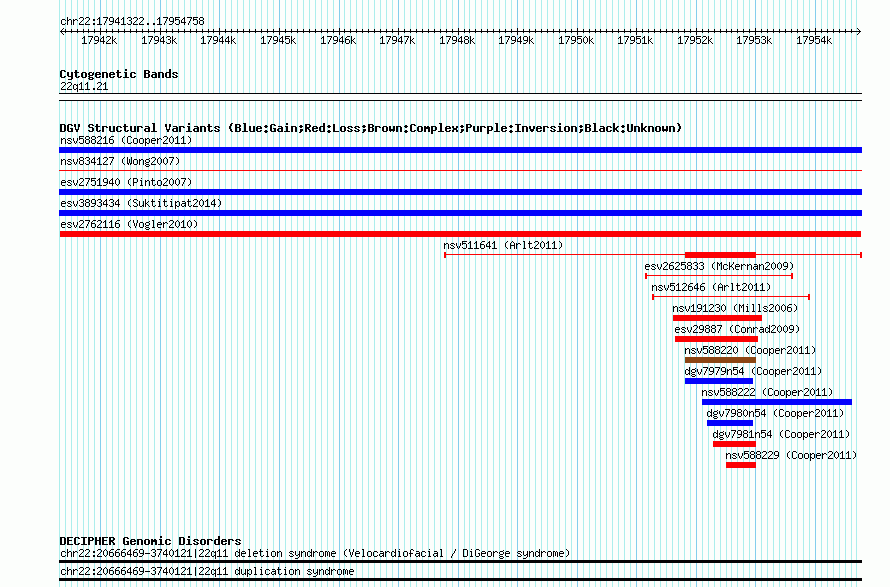Click the esv2625833 (McKernan2009) label
This screenshot has height=587, width=890.
click(719, 266)
